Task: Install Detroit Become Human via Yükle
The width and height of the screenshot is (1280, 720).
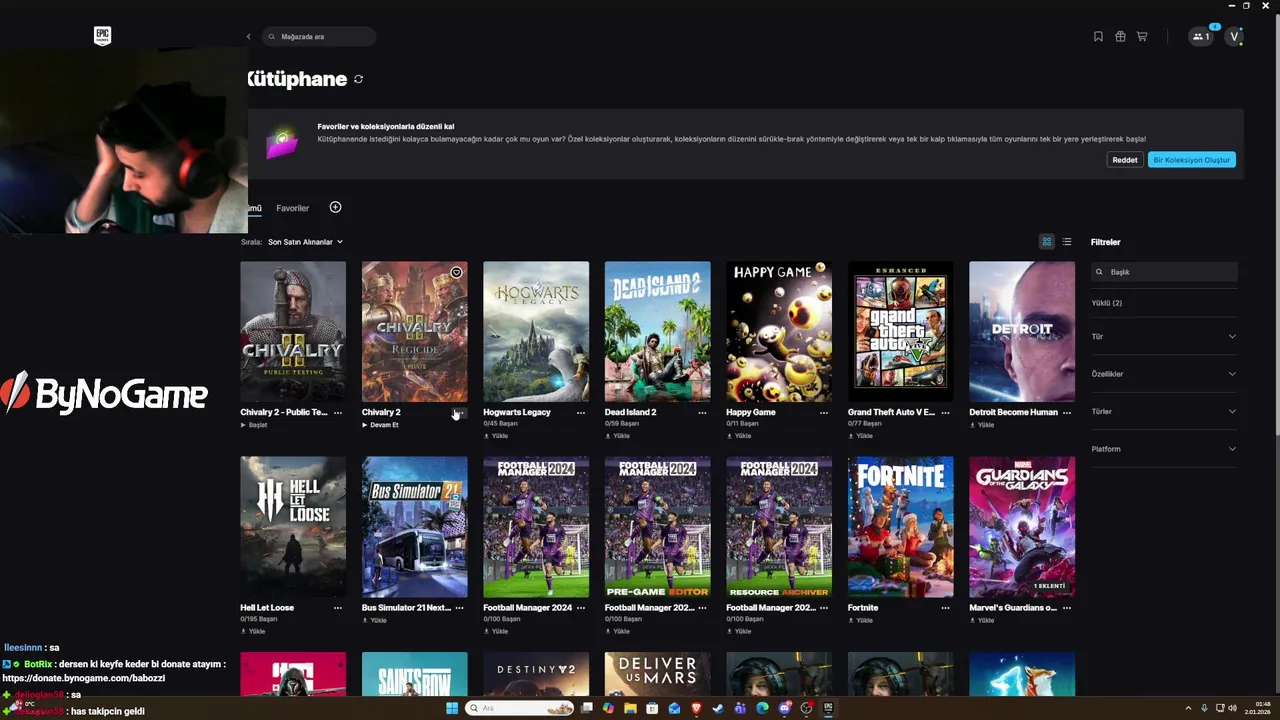Action: click(982, 425)
